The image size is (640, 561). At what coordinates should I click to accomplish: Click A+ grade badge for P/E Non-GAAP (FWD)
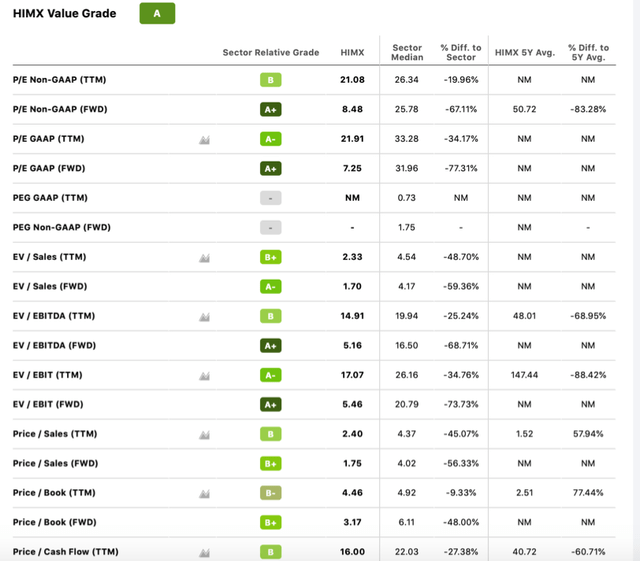click(x=271, y=109)
